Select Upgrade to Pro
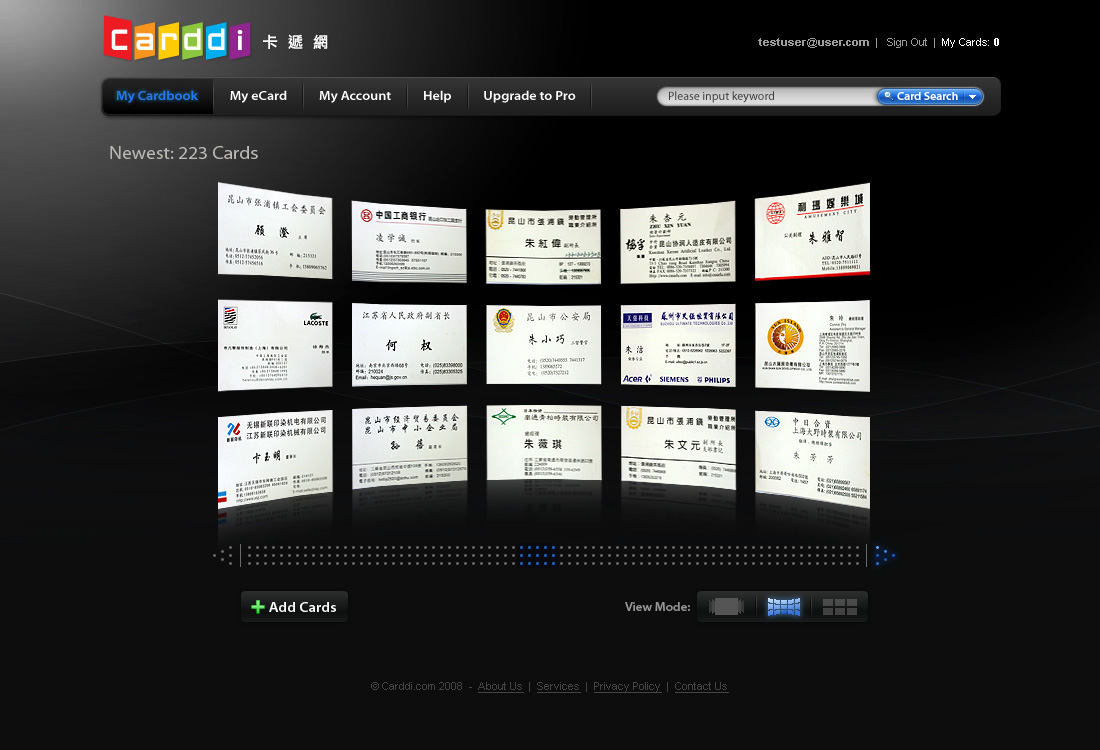 529,96
